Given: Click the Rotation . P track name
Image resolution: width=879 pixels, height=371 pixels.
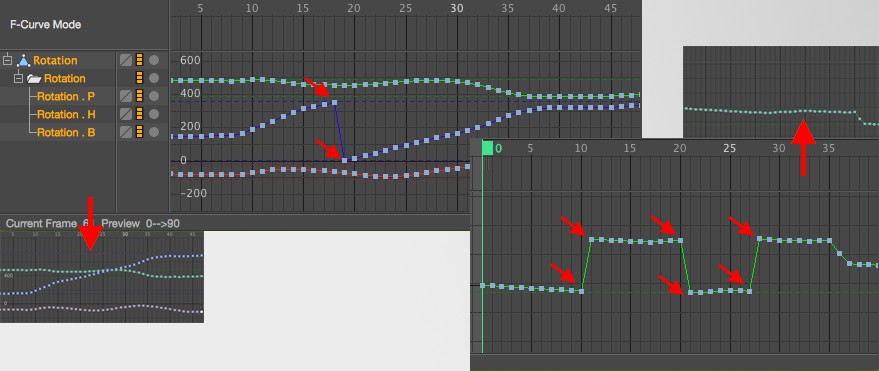Looking at the screenshot, I should coord(66,96).
